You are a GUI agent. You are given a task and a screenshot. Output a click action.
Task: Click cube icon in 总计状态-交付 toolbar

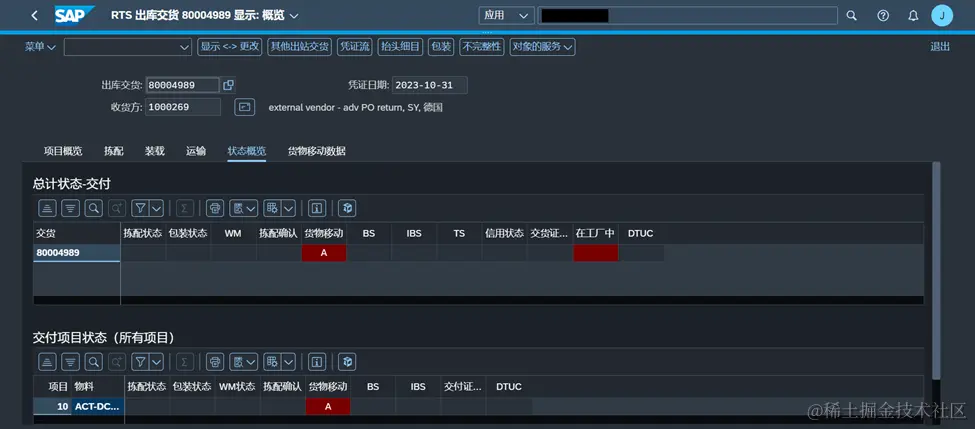coord(347,208)
